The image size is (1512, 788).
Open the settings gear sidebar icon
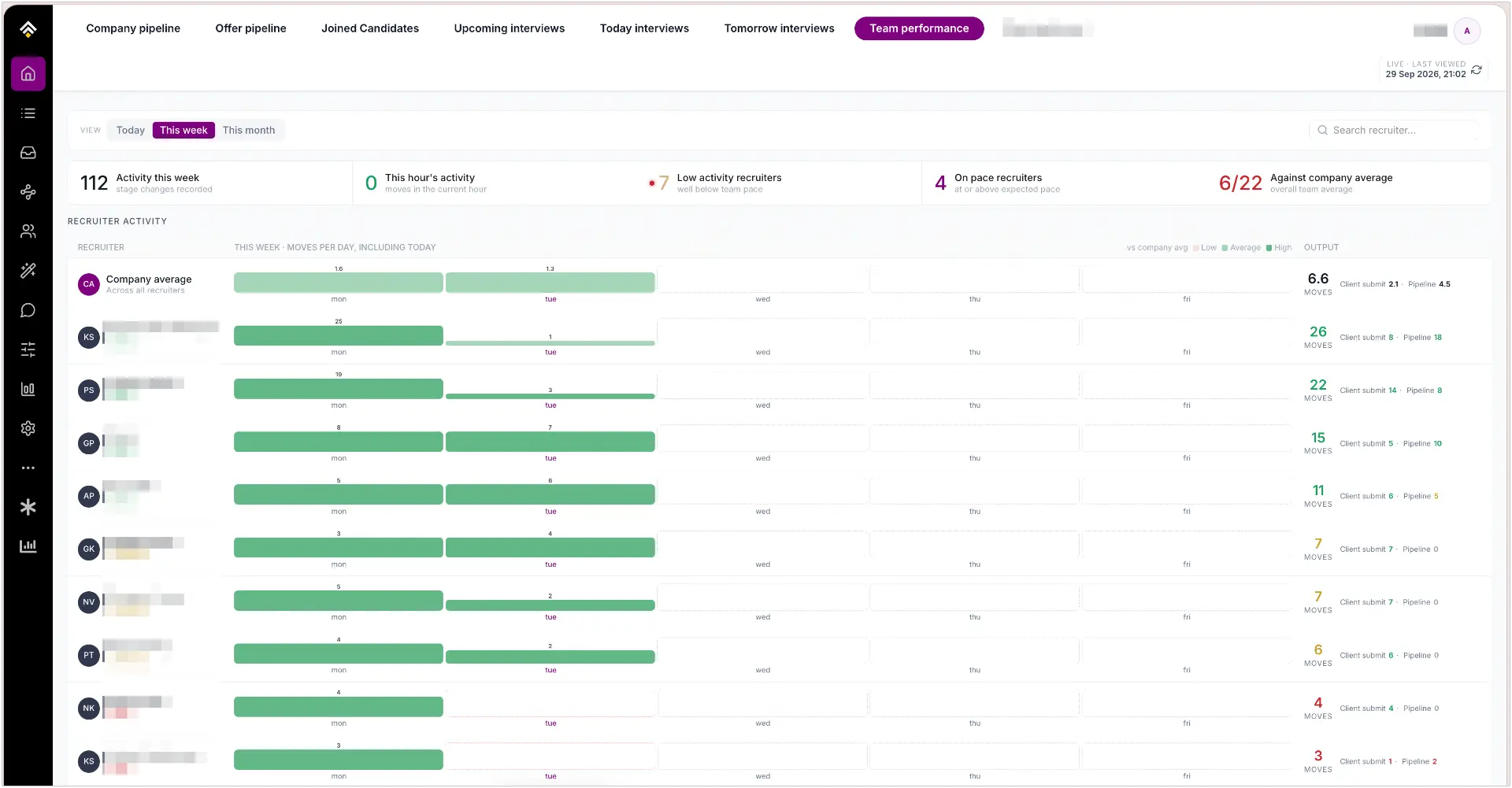28,428
